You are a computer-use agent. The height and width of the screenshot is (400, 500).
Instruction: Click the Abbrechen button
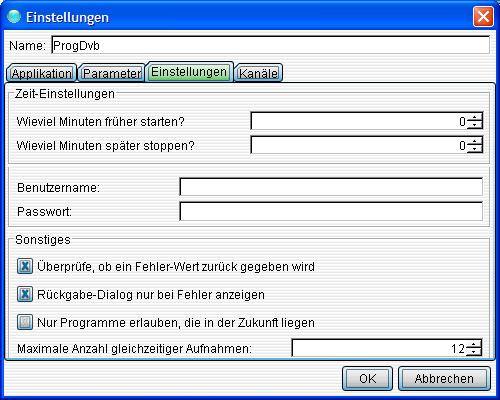(x=444, y=378)
